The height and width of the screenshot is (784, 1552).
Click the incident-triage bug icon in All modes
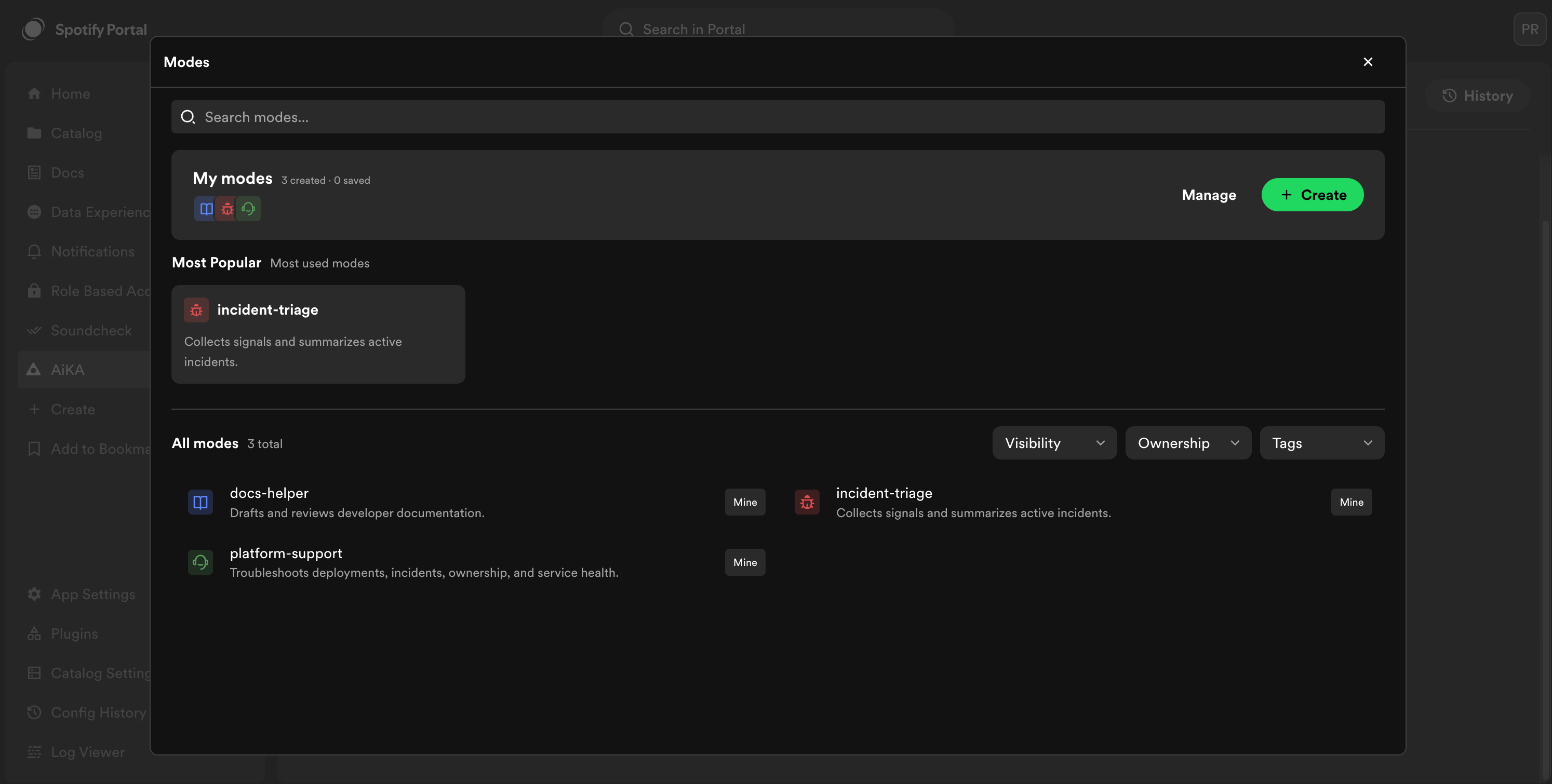tap(807, 502)
